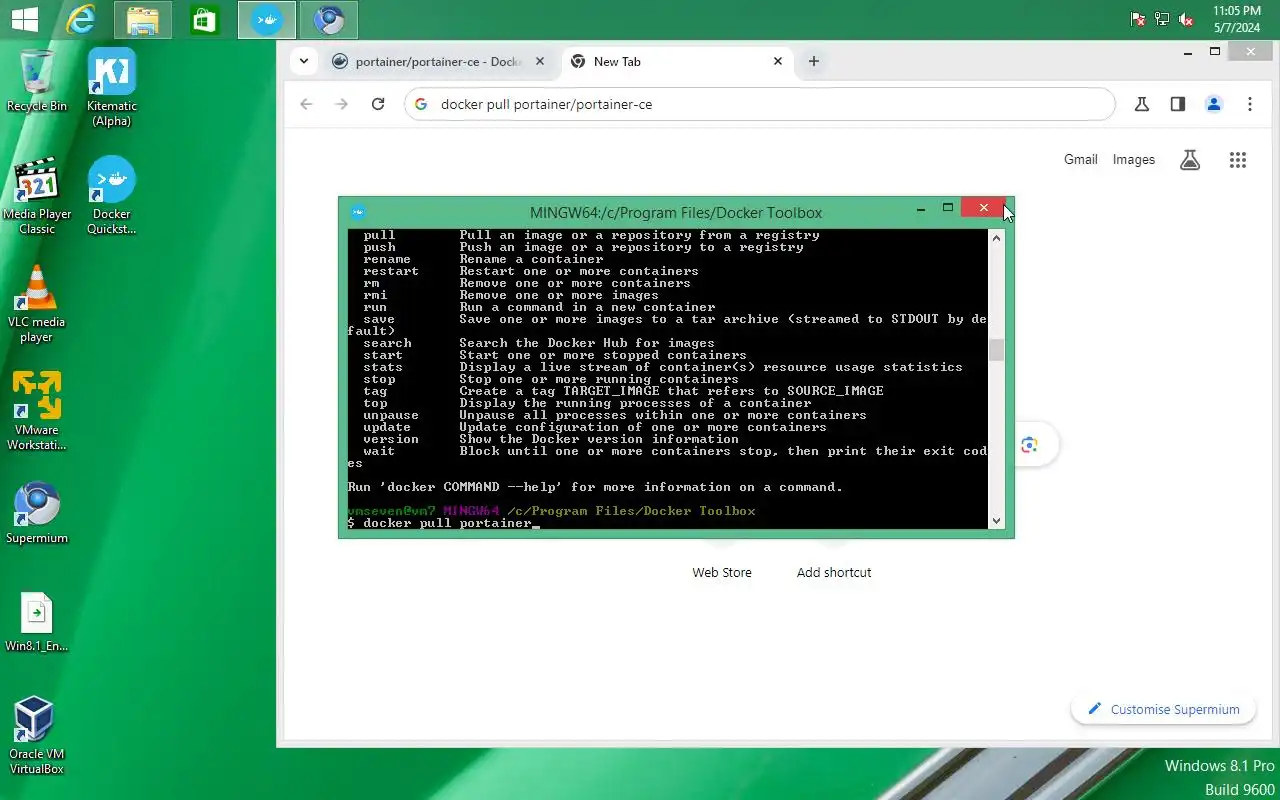Minimize the MINGW64 terminal window
Screen dimensions: 1280x800
click(x=921, y=208)
